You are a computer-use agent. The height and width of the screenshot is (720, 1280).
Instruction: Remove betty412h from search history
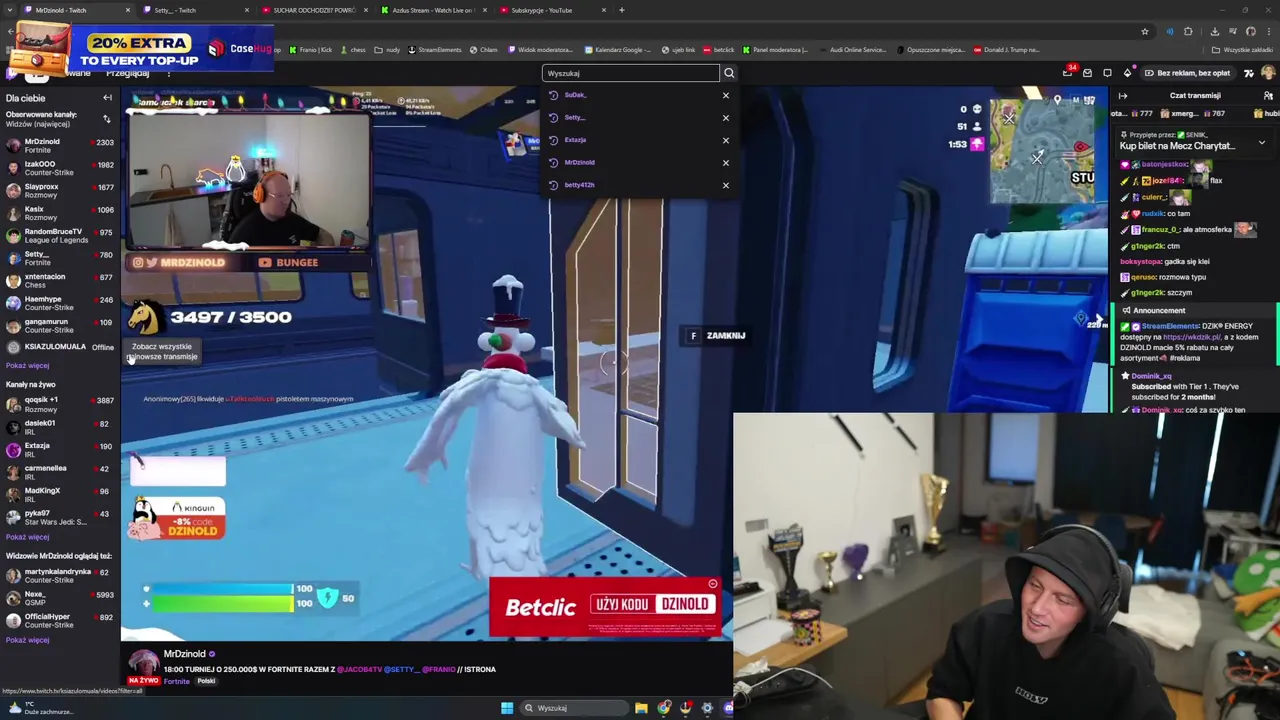click(726, 185)
